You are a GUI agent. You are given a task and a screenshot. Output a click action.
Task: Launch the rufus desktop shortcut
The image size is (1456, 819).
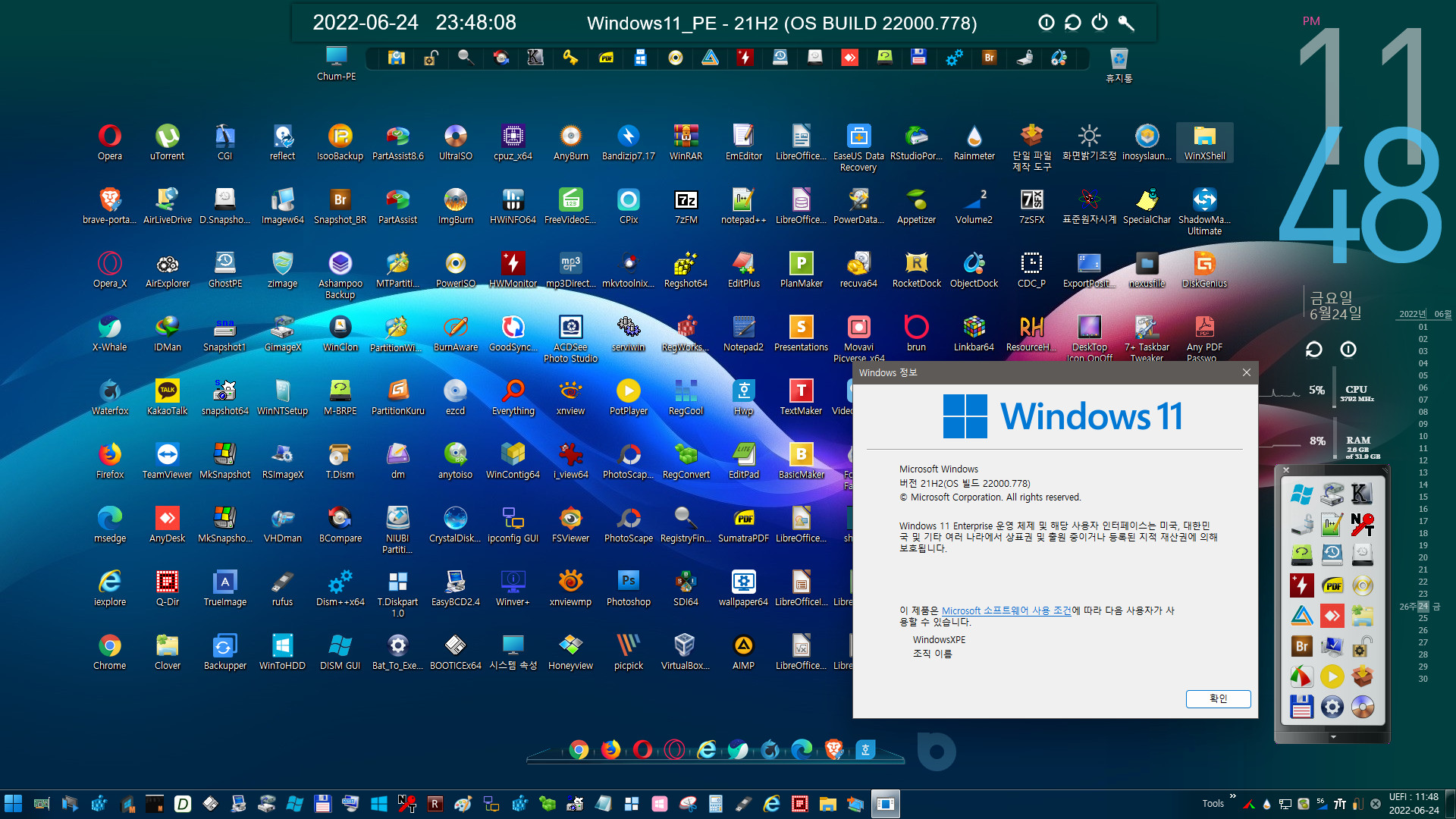point(283,588)
